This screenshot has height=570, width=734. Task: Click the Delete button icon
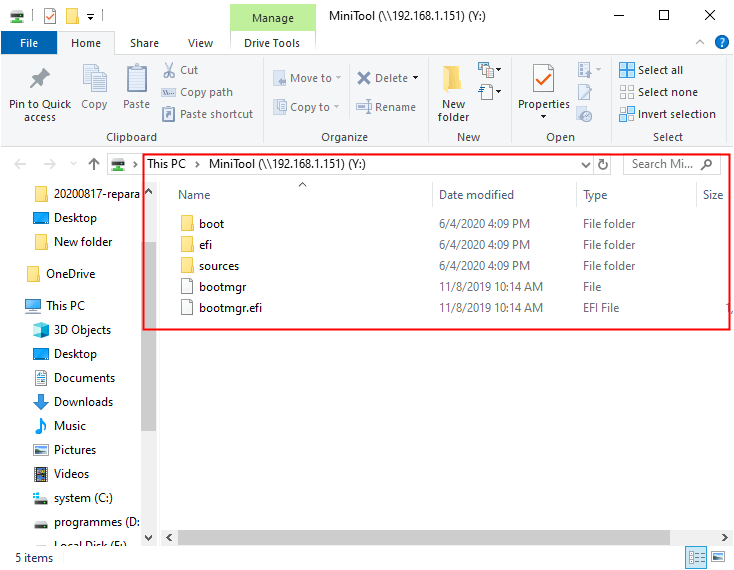[364, 78]
